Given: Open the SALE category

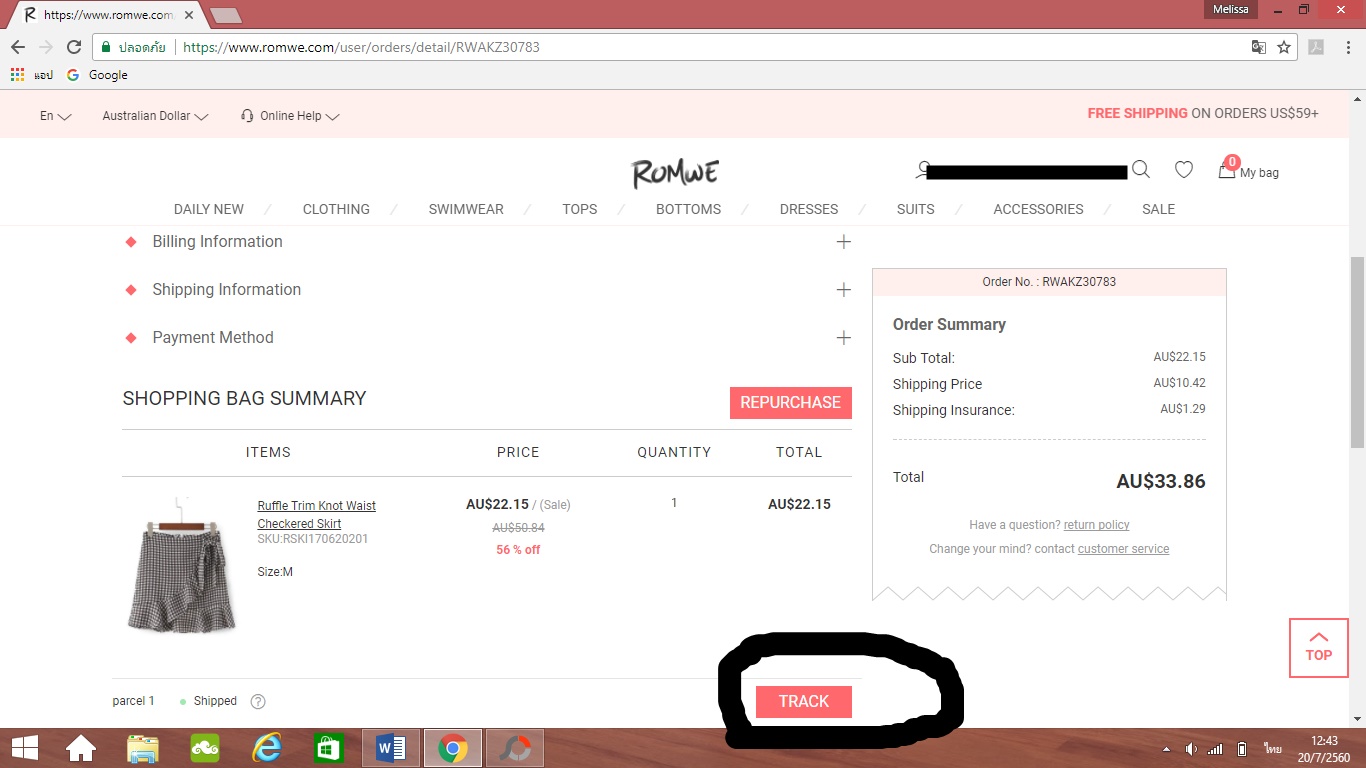Looking at the screenshot, I should pyautogui.click(x=1159, y=209).
